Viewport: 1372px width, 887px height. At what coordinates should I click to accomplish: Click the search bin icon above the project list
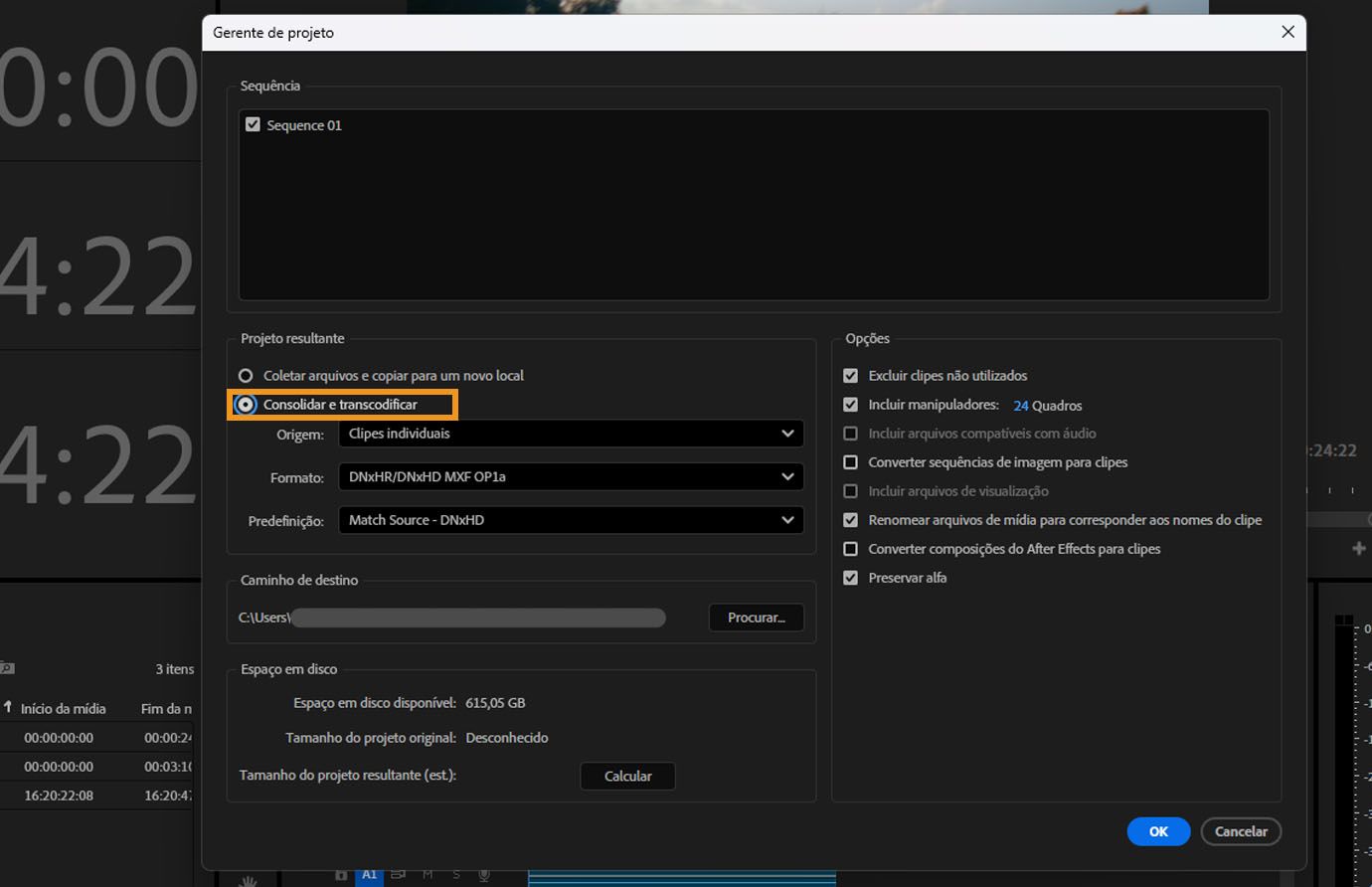[7, 668]
